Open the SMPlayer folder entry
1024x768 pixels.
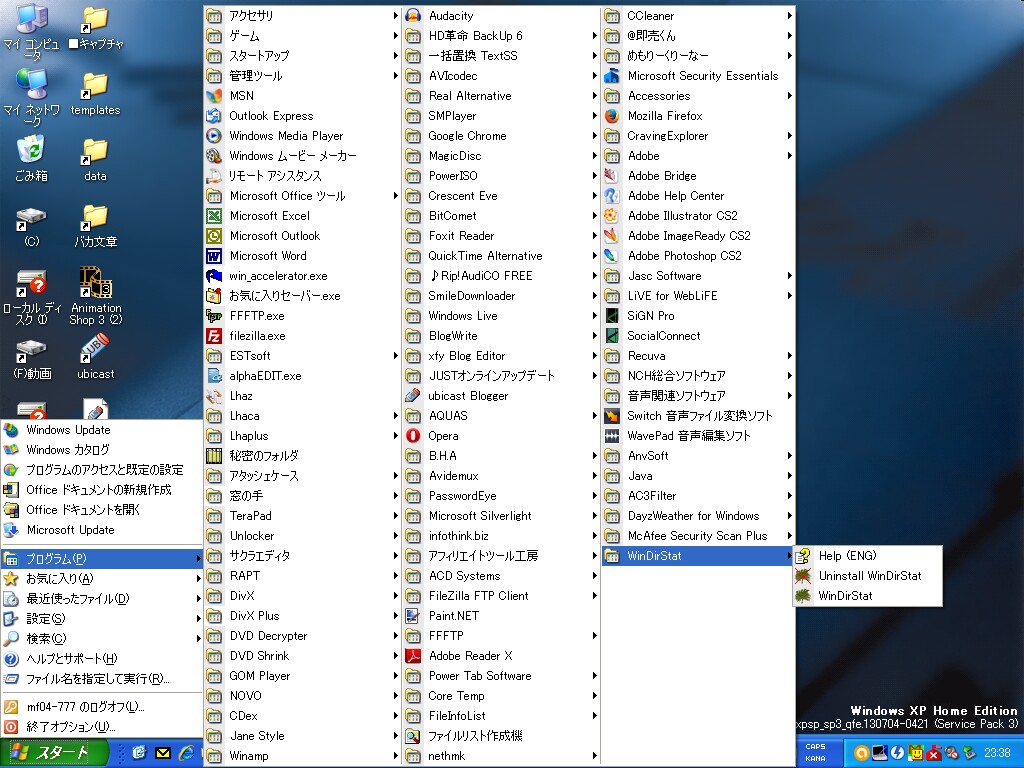point(502,116)
